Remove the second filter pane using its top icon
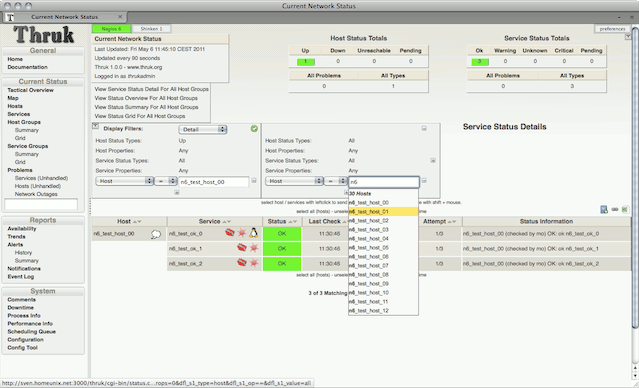The width and height of the screenshot is (639, 388). tap(424, 128)
